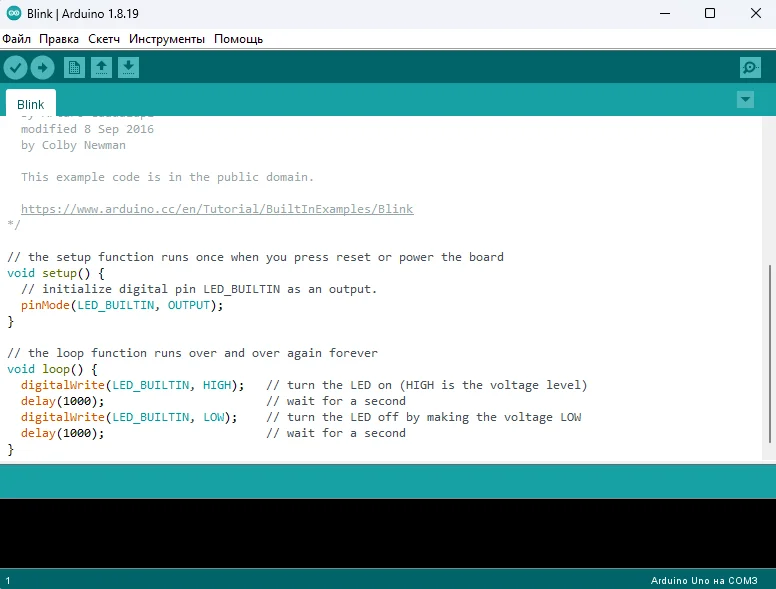Open the Правка menu
The width and height of the screenshot is (776, 589).
(59, 39)
